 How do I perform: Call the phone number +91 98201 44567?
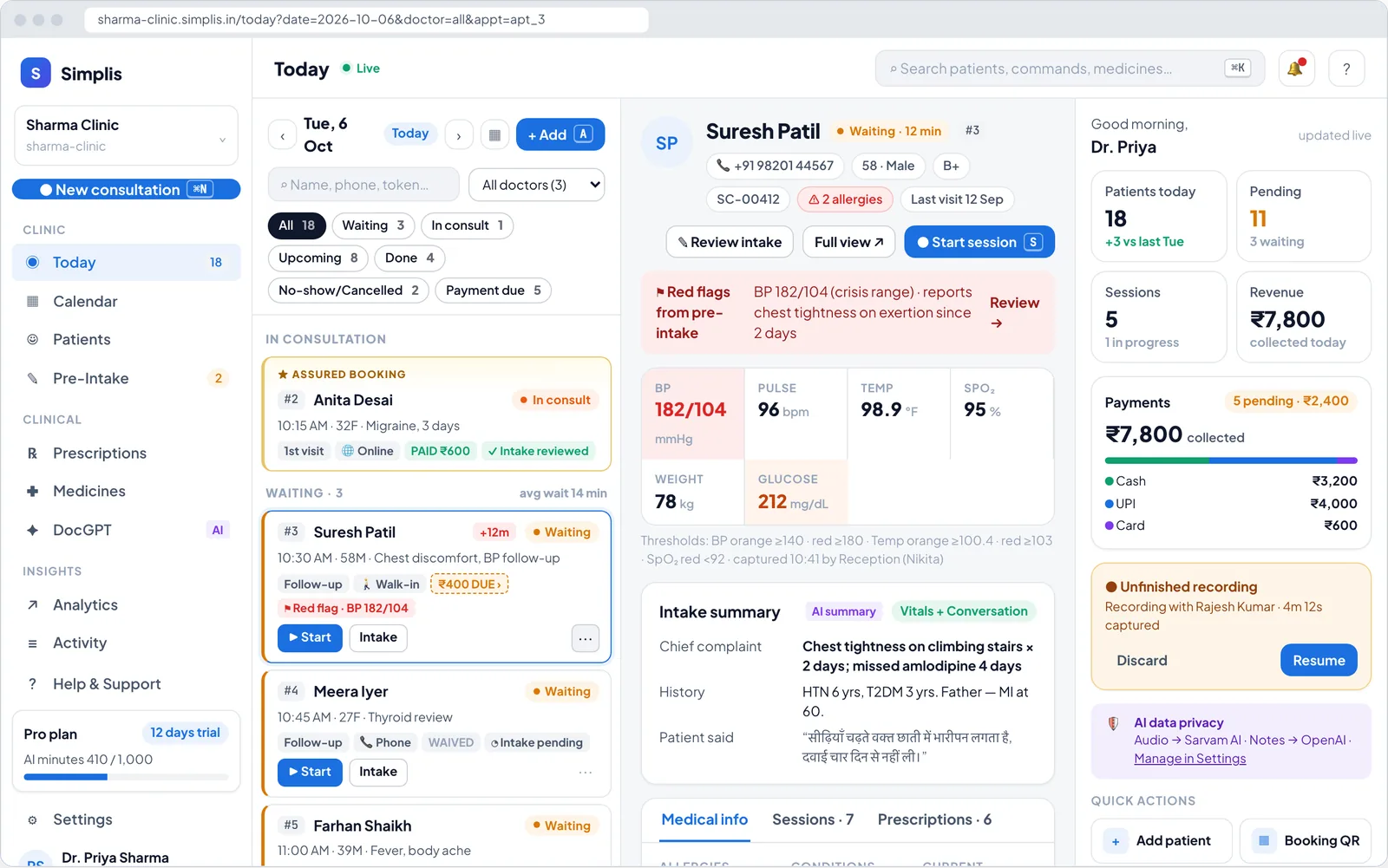click(775, 166)
